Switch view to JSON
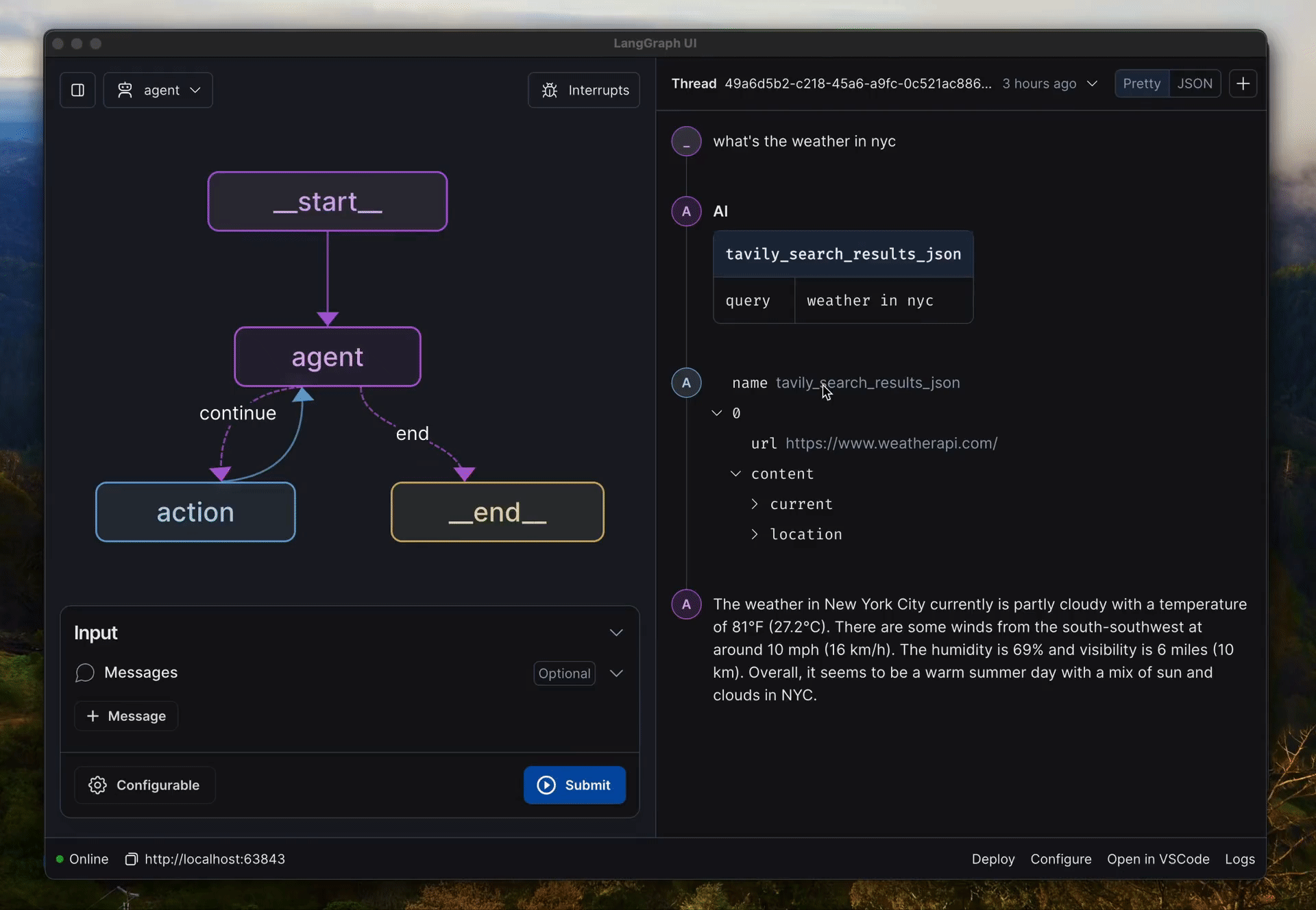The height and width of the screenshot is (910, 1316). pos(1195,84)
